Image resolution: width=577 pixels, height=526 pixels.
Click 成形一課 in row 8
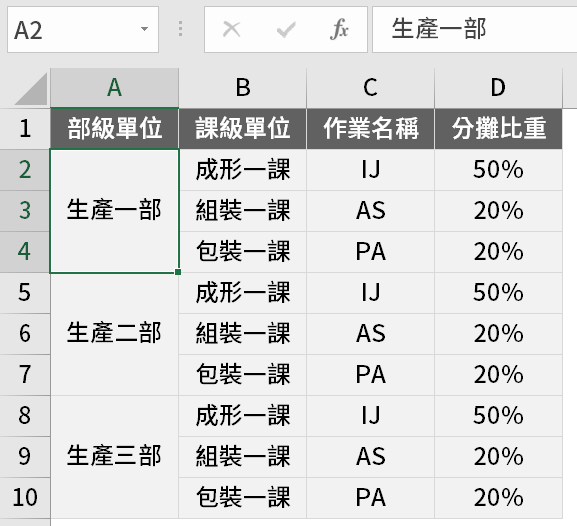click(x=243, y=416)
